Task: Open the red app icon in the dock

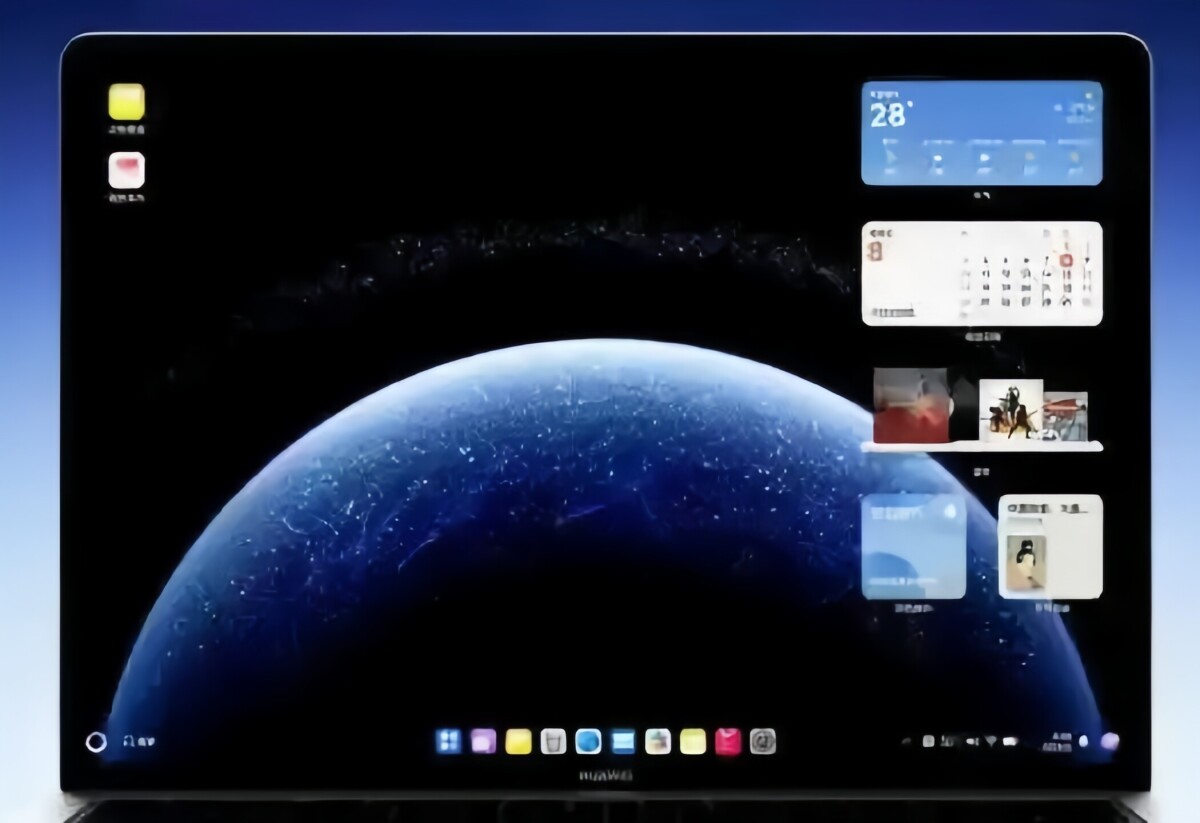Action: [728, 741]
